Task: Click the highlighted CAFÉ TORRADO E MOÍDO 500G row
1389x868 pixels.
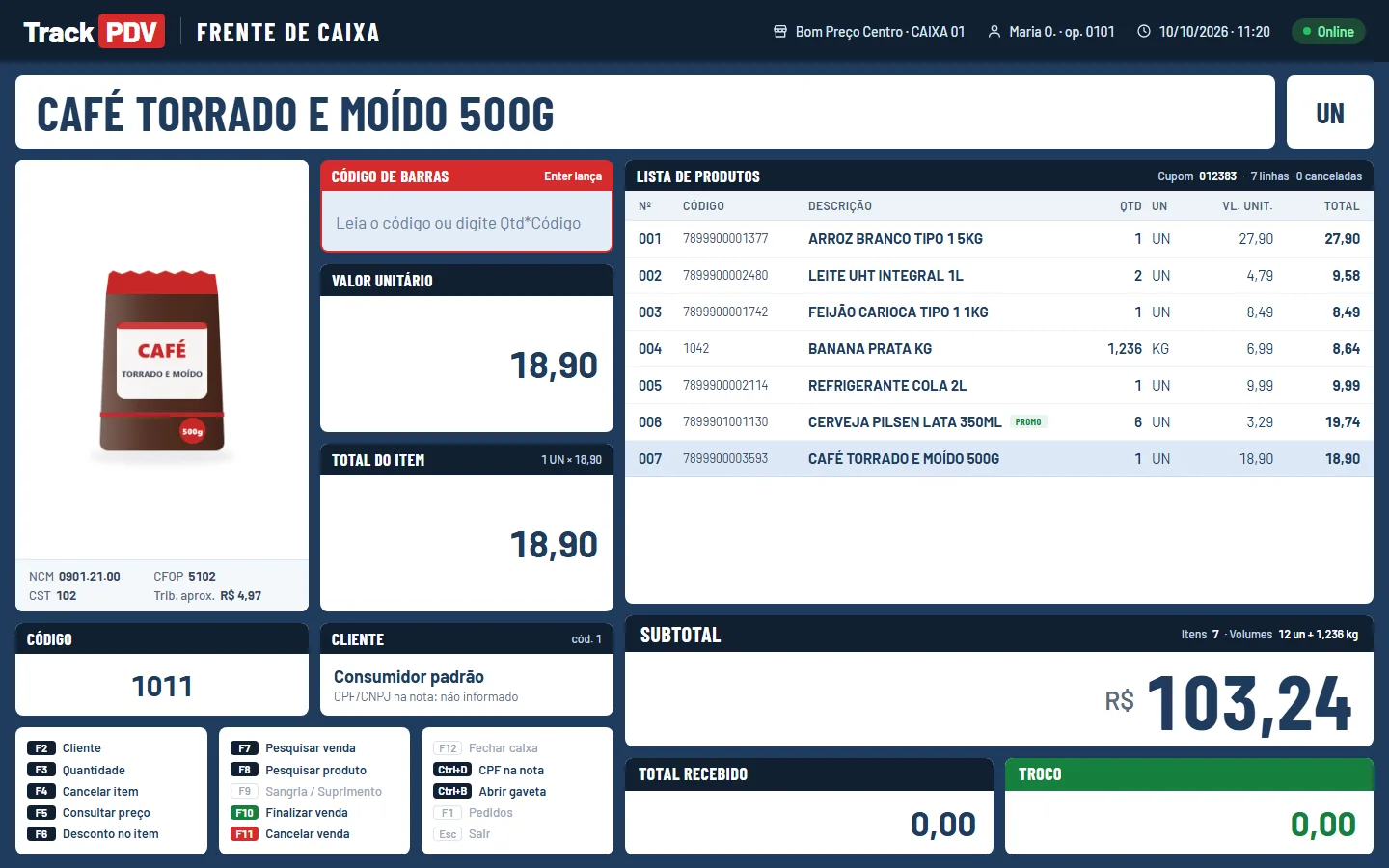Action: point(999,459)
